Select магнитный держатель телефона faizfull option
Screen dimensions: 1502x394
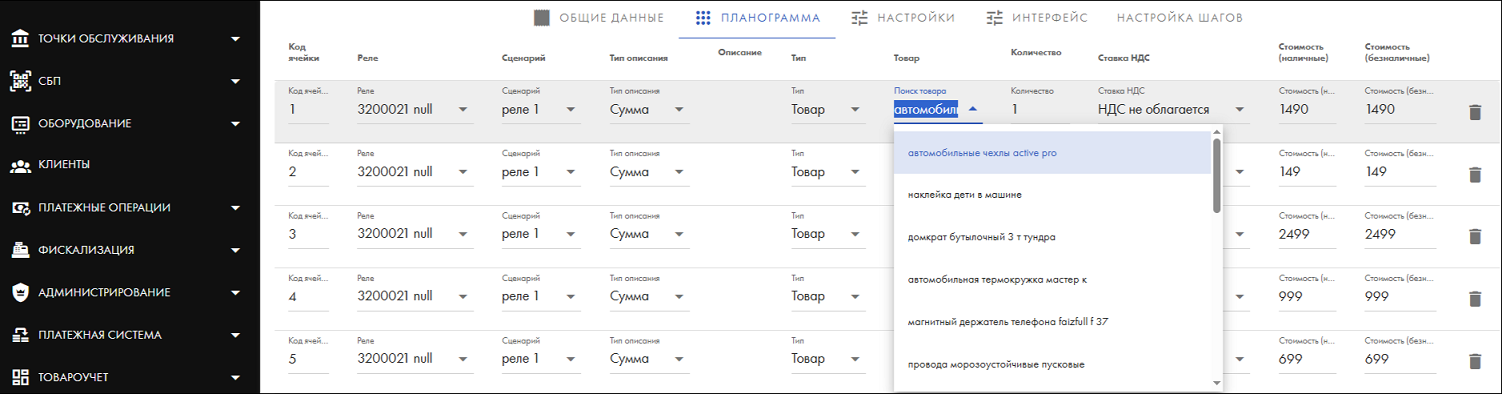(1053, 321)
